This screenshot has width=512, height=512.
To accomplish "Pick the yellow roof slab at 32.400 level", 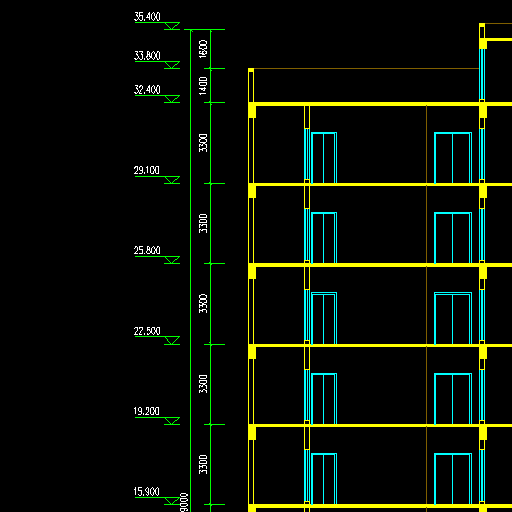I will (x=380, y=104).
